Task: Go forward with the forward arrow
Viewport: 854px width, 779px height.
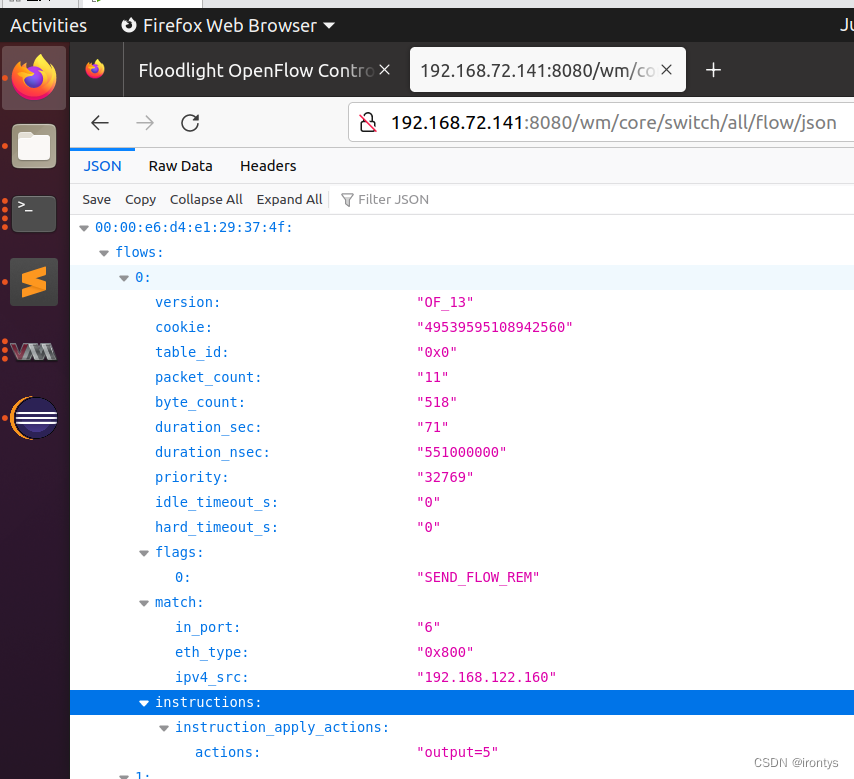Action: click(x=145, y=123)
